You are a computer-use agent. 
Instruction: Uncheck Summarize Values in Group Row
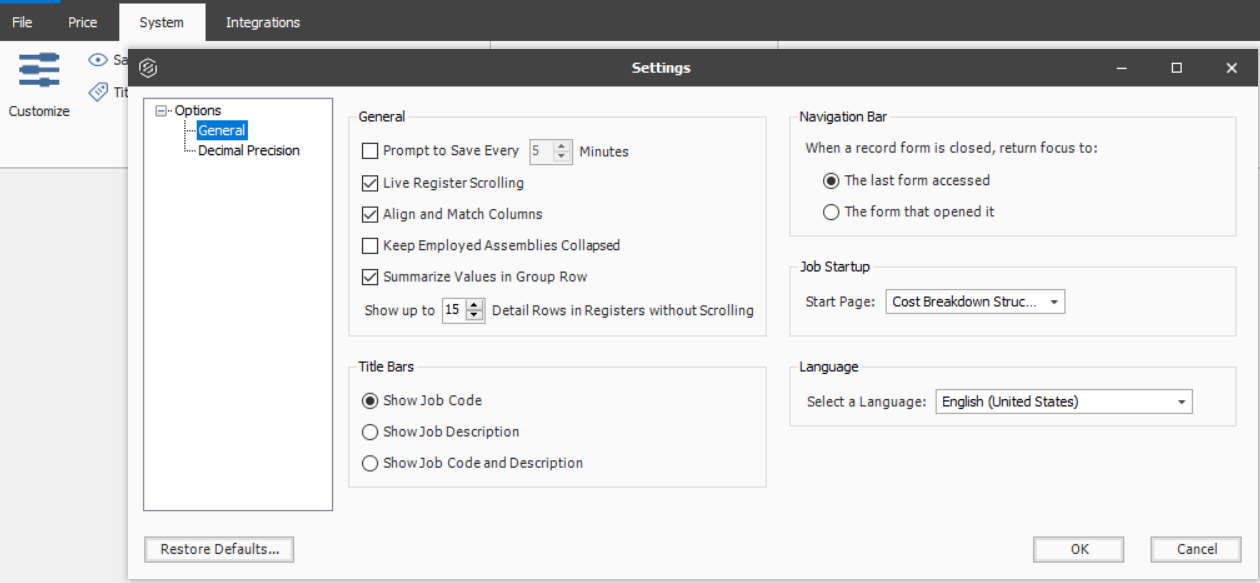pyautogui.click(x=370, y=276)
